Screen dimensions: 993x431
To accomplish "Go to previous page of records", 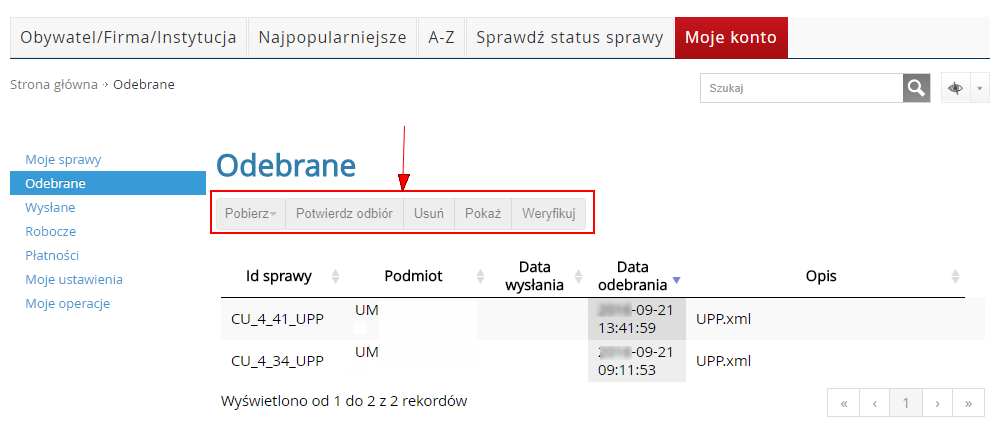I will click(x=875, y=403).
